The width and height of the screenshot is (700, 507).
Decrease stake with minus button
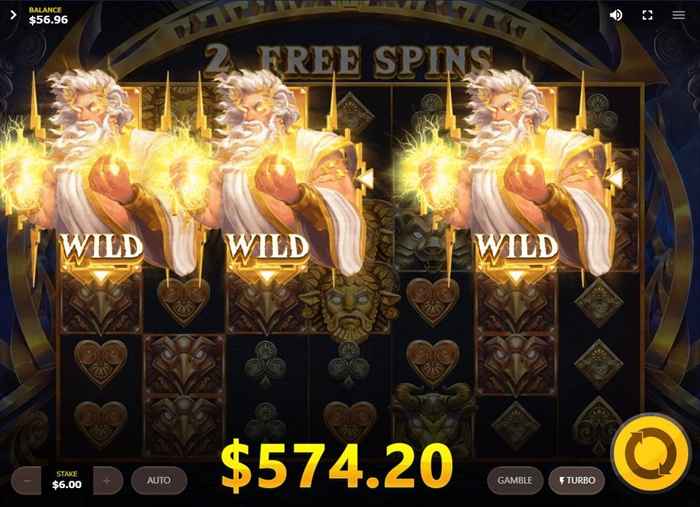[x=26, y=481]
